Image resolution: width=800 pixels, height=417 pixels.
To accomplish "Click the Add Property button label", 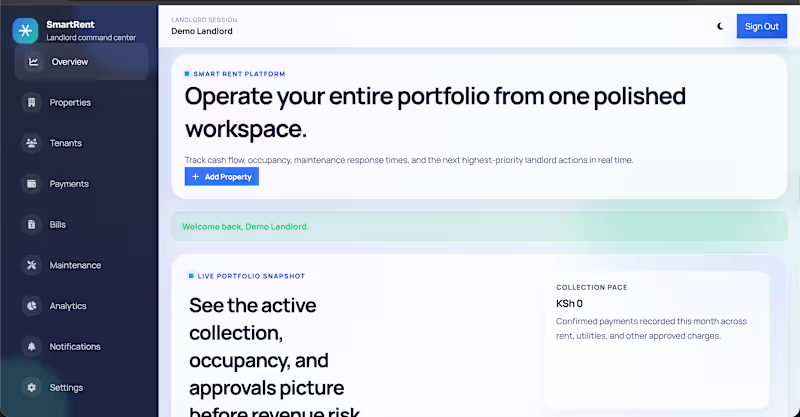I will pyautogui.click(x=228, y=177).
